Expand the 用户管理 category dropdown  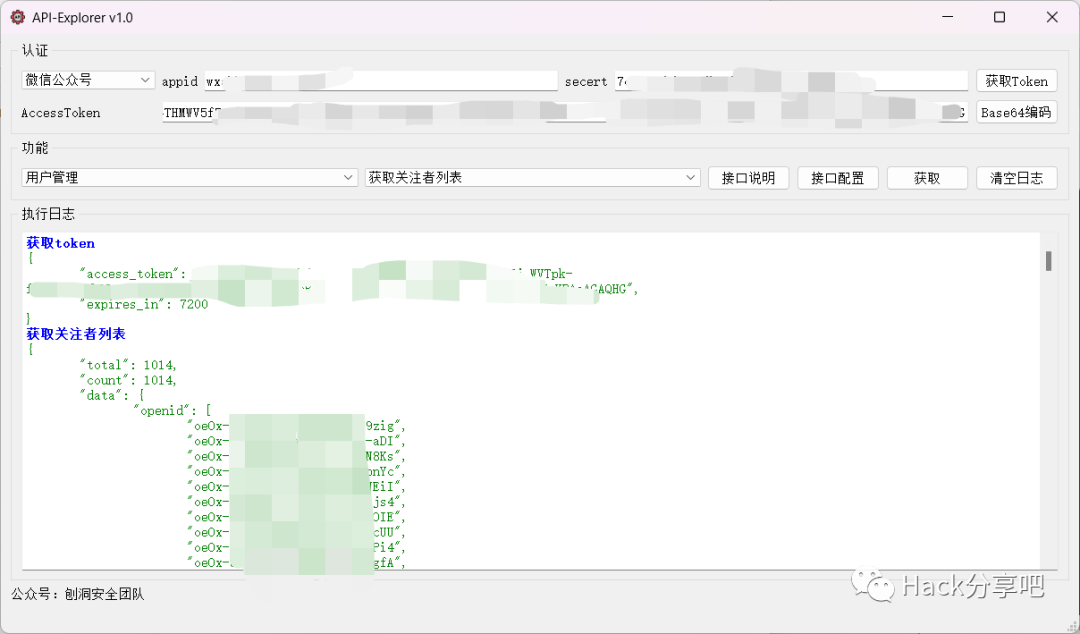click(189, 177)
